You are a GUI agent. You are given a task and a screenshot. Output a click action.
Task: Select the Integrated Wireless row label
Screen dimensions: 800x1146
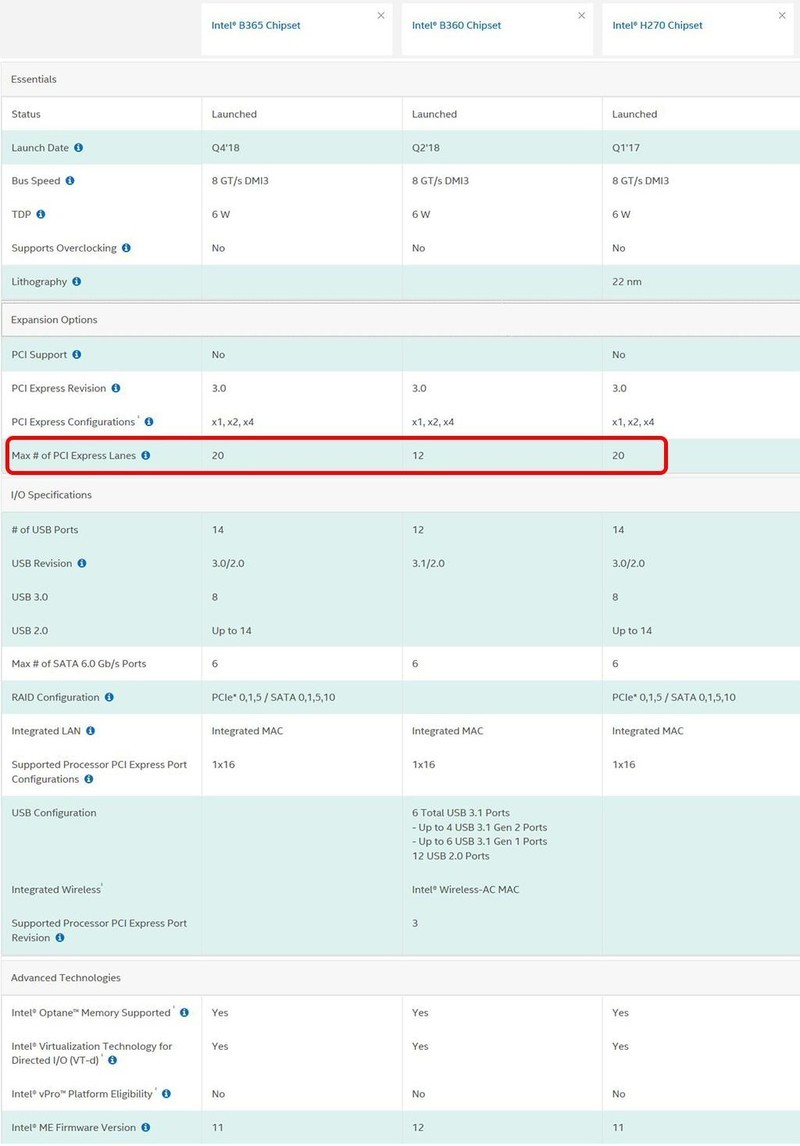pyautogui.click(x=56, y=889)
